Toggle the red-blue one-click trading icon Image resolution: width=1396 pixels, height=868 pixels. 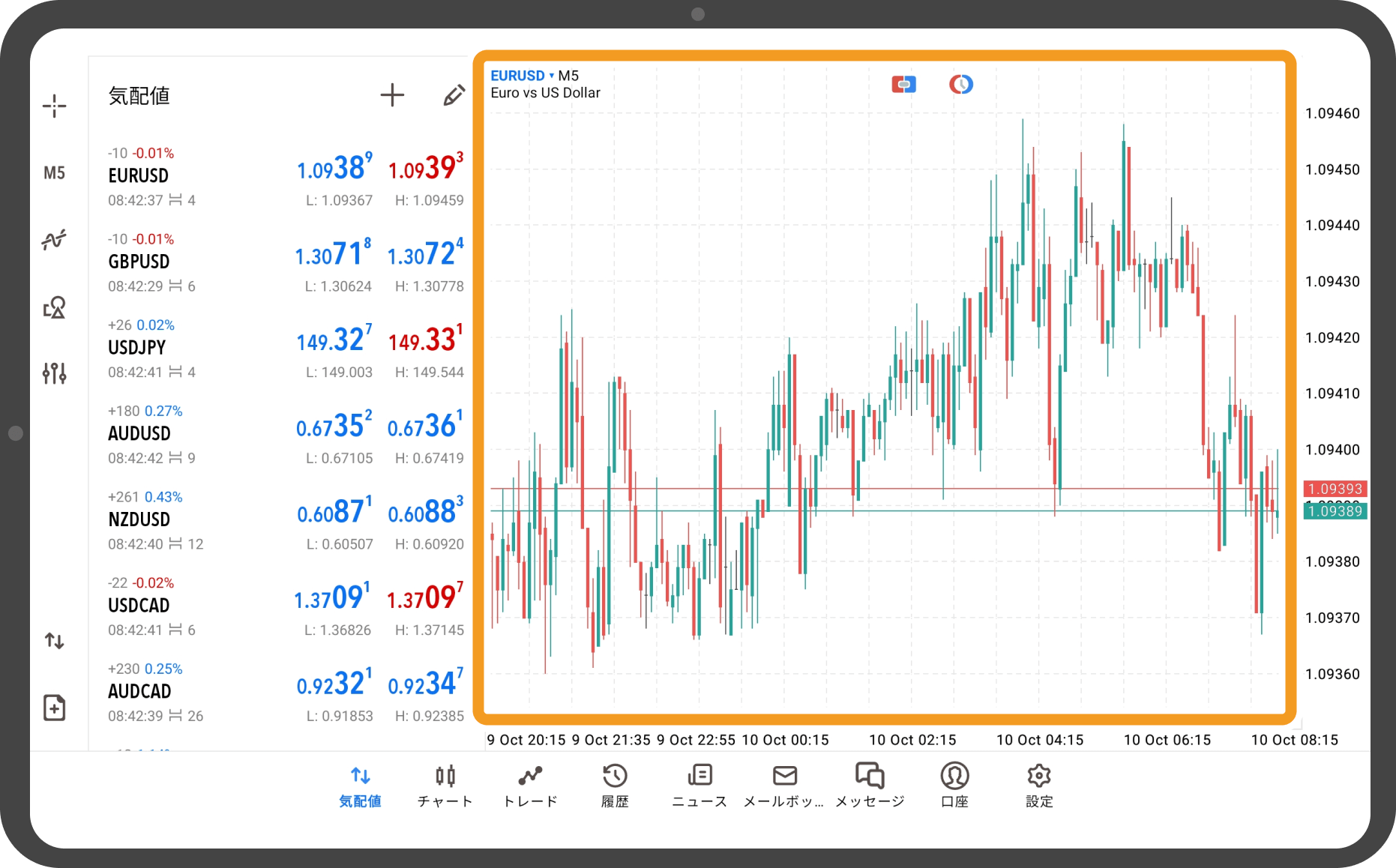(903, 85)
